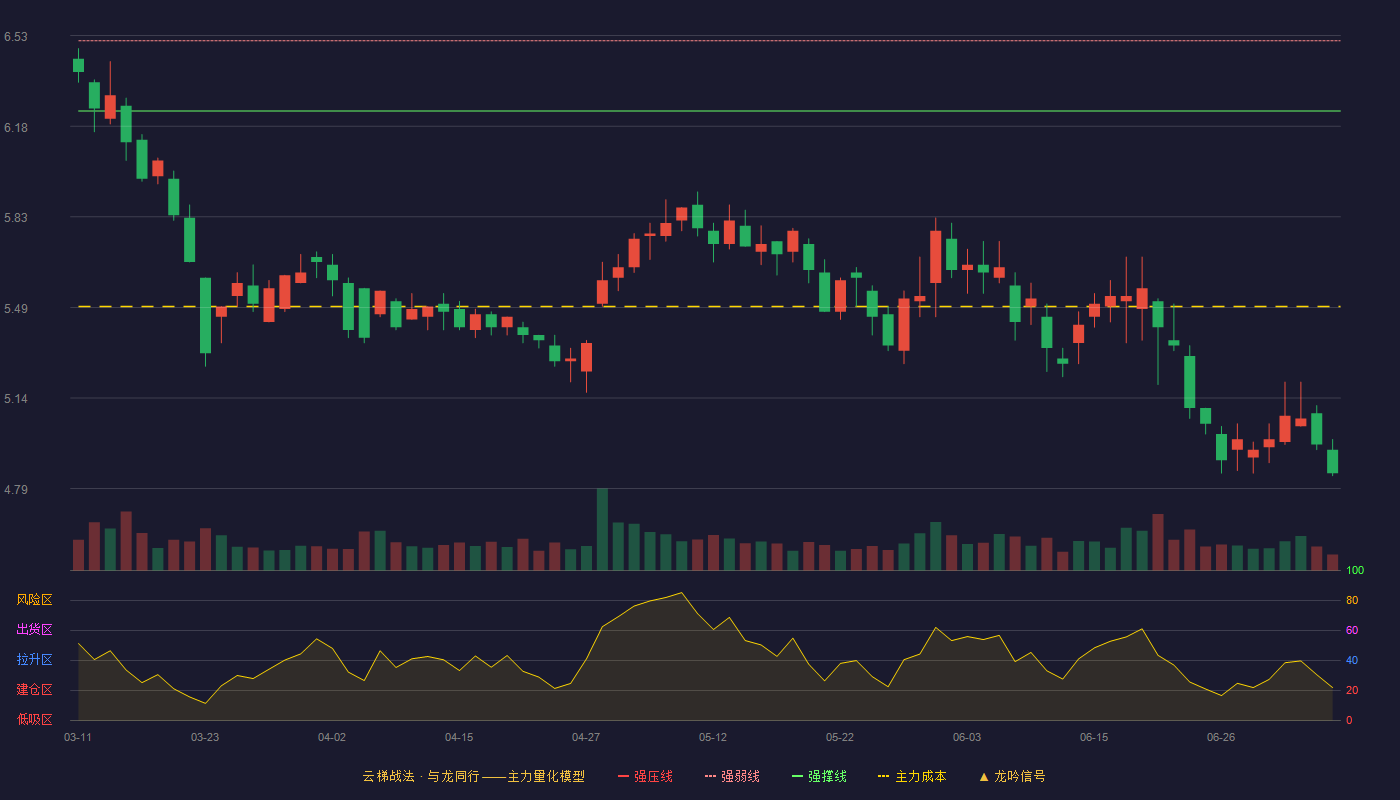Click the 40 indicator axis value

coord(1352,660)
